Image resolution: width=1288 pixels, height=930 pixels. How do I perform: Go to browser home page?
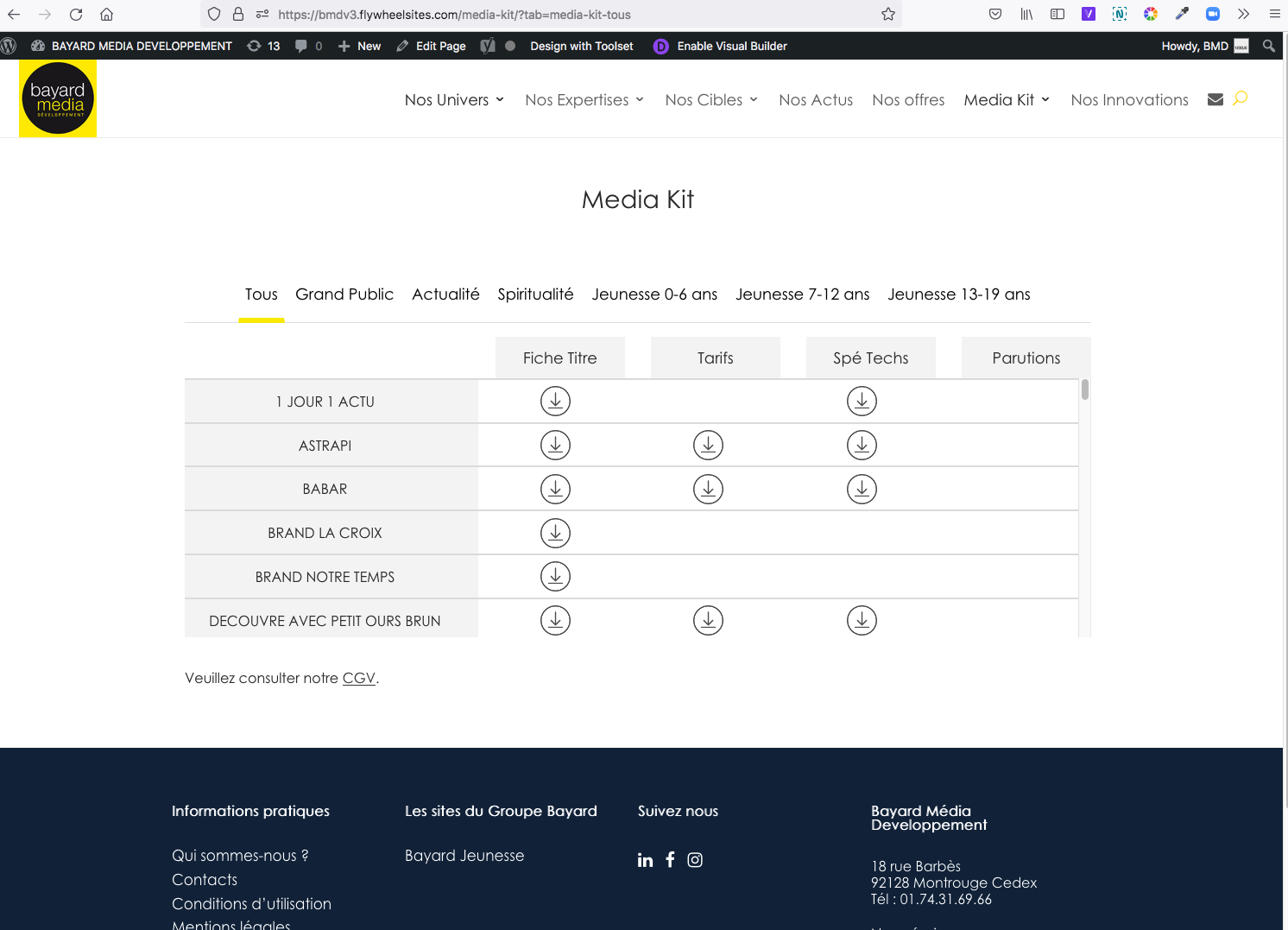coord(106,14)
